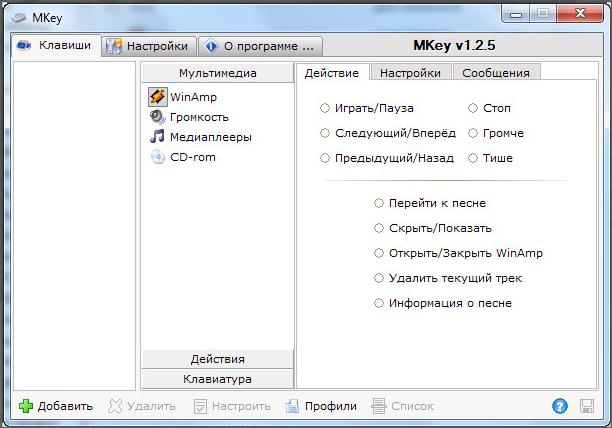Click the Список button label

click(x=413, y=406)
